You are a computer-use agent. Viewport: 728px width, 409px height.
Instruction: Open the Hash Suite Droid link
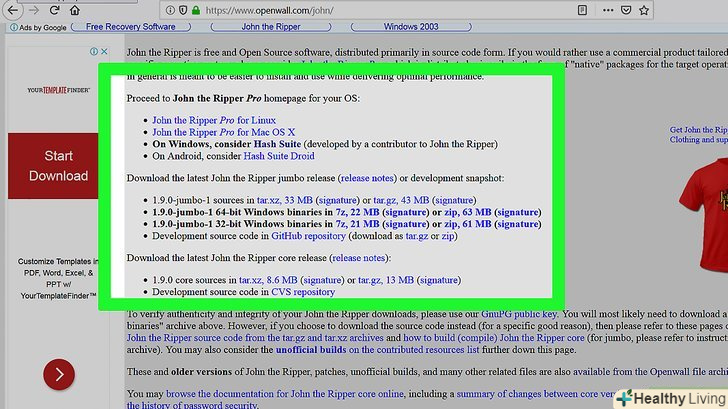coord(279,156)
